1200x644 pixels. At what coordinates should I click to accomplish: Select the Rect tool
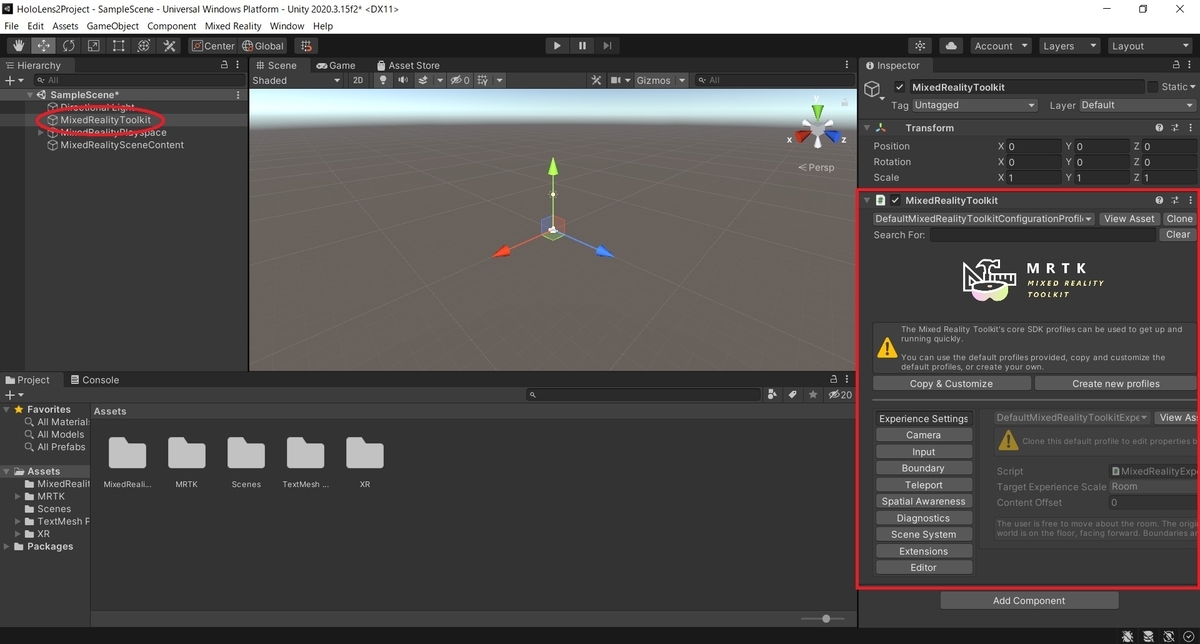click(x=118, y=46)
